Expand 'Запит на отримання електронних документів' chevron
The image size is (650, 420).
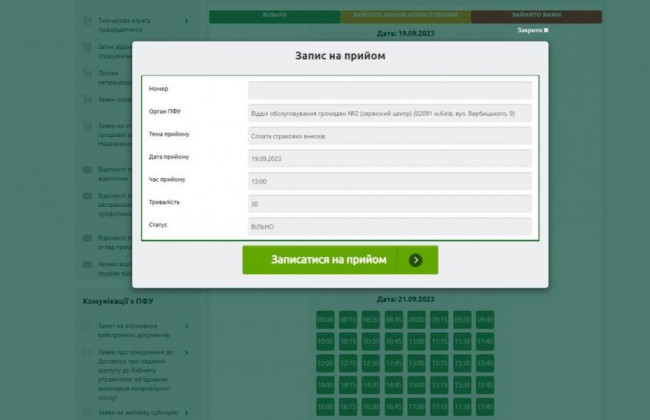tap(187, 327)
